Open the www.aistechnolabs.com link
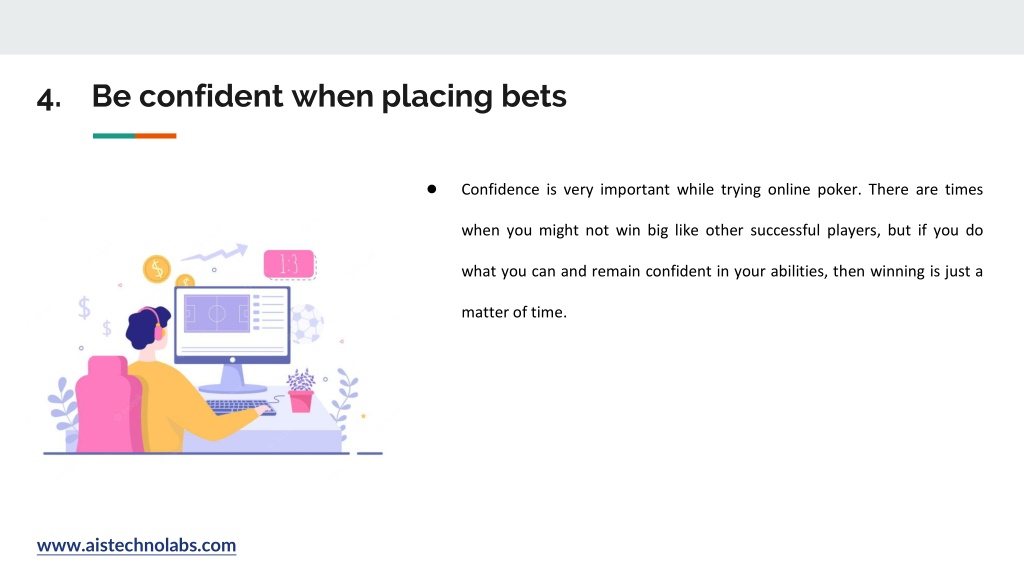 pos(136,545)
